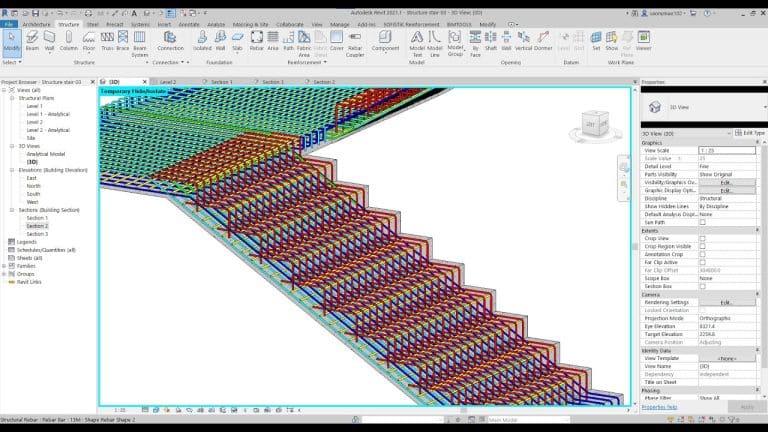Click the Set work plane tool
The width and height of the screenshot is (768, 432).
point(596,41)
